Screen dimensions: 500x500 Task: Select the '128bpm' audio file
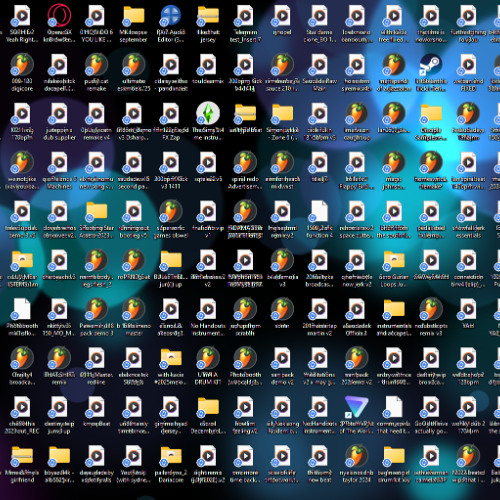click(468, 358)
